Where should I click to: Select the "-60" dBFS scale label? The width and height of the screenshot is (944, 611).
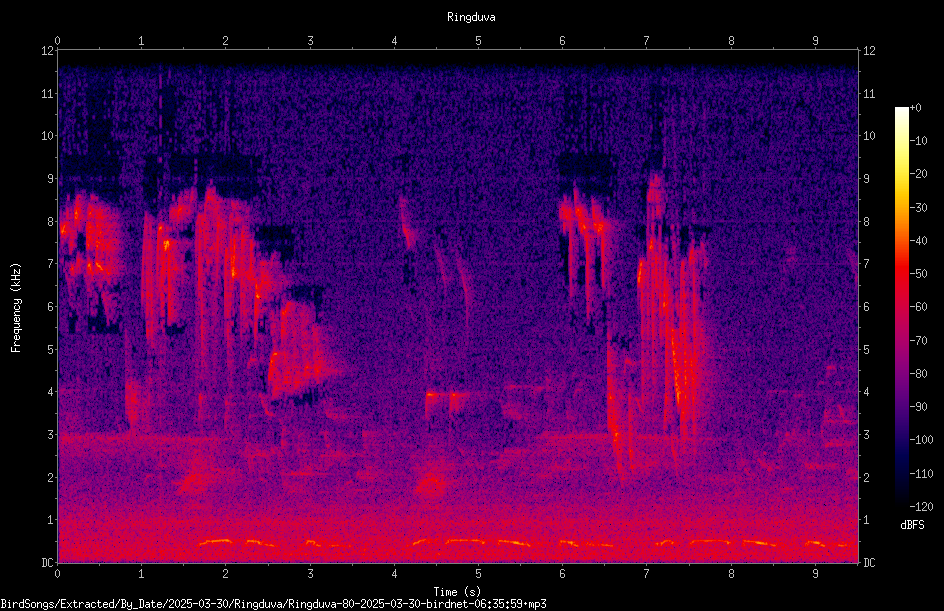(918, 307)
